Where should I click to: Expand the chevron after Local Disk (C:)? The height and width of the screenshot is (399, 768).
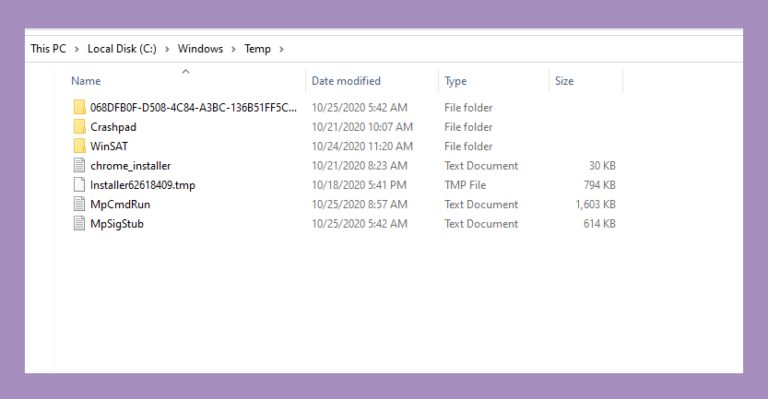[167, 49]
